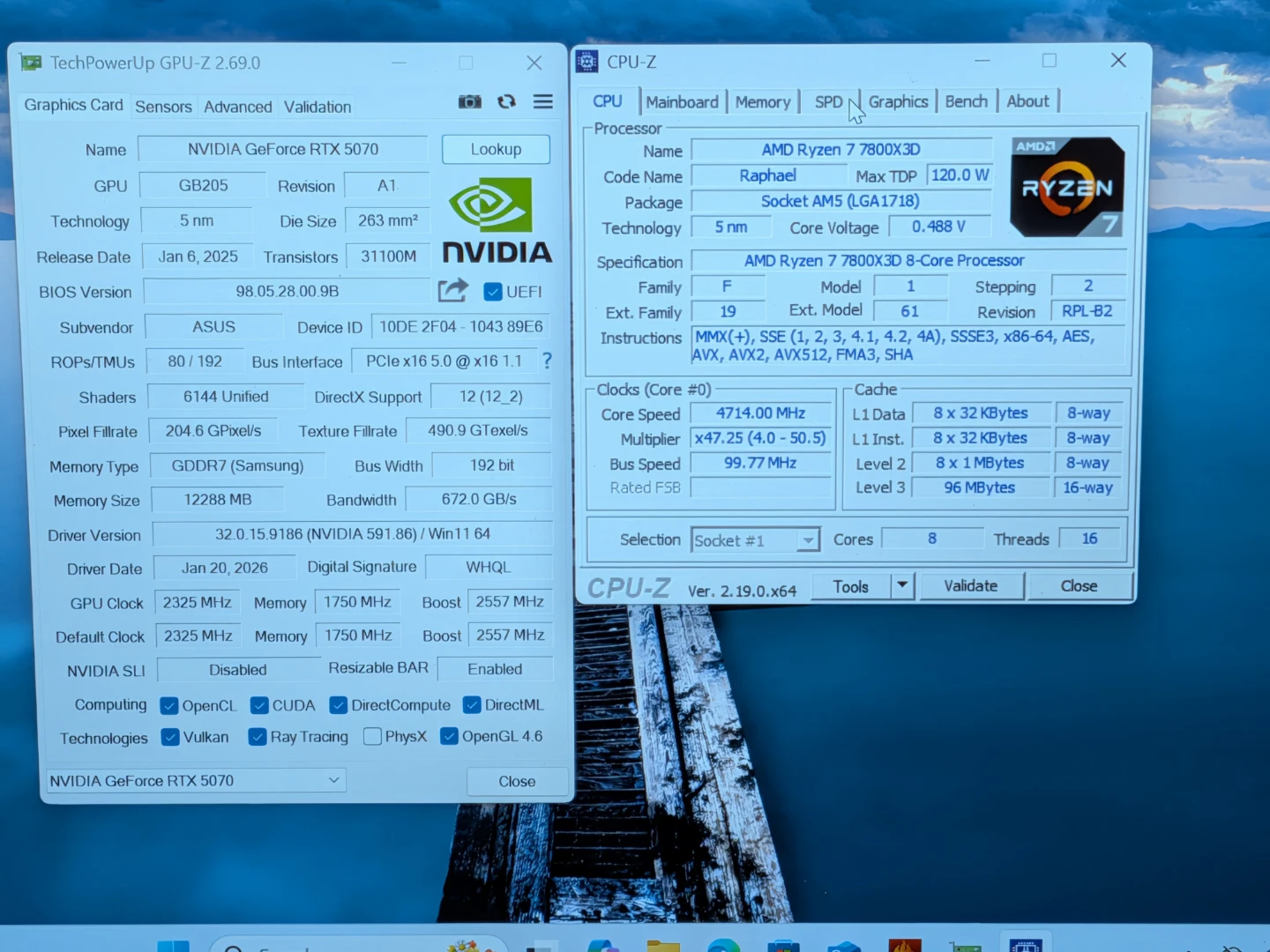Toggle the OpenGL 4.6 checkbox
The width and height of the screenshot is (1270, 952).
click(x=449, y=735)
